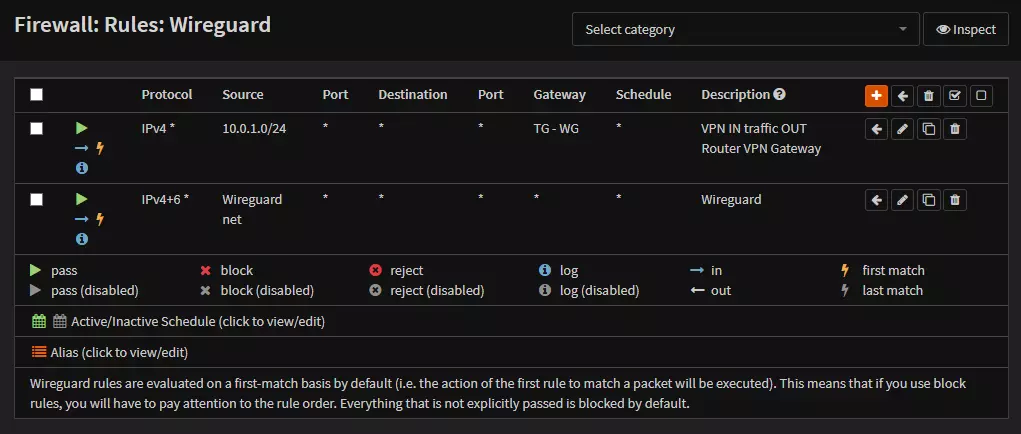
Task: Check the 10.0.1.0/24 rule checkbox
Action: [36, 129]
